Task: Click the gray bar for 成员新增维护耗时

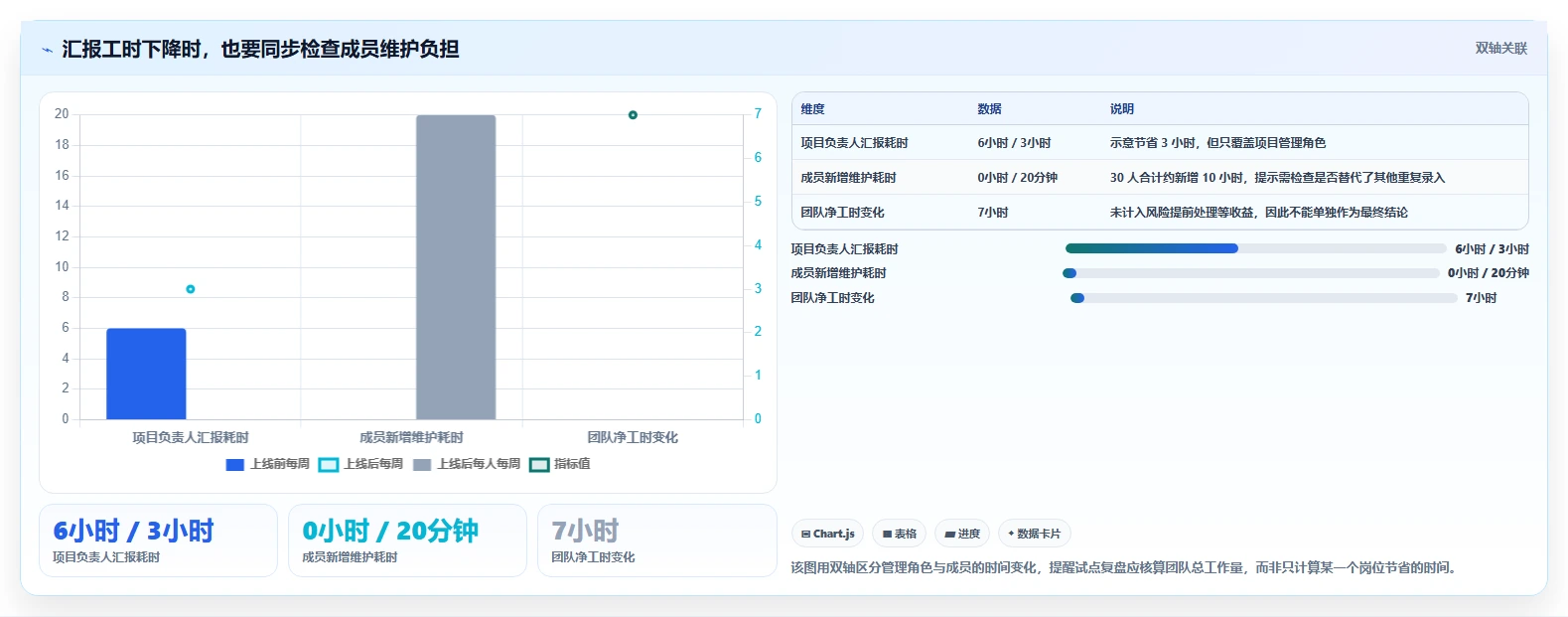Action: (x=456, y=267)
